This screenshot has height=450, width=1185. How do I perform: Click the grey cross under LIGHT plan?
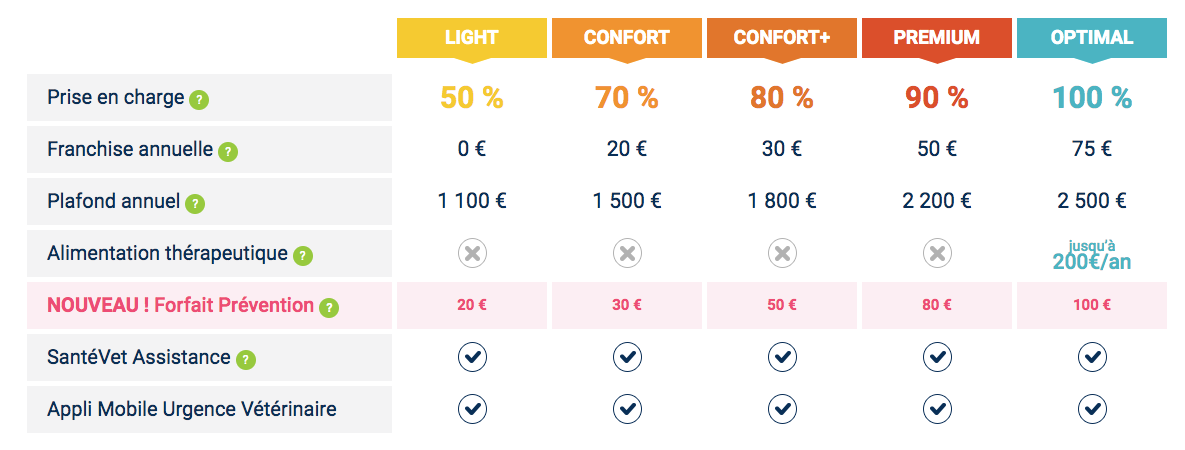472,254
